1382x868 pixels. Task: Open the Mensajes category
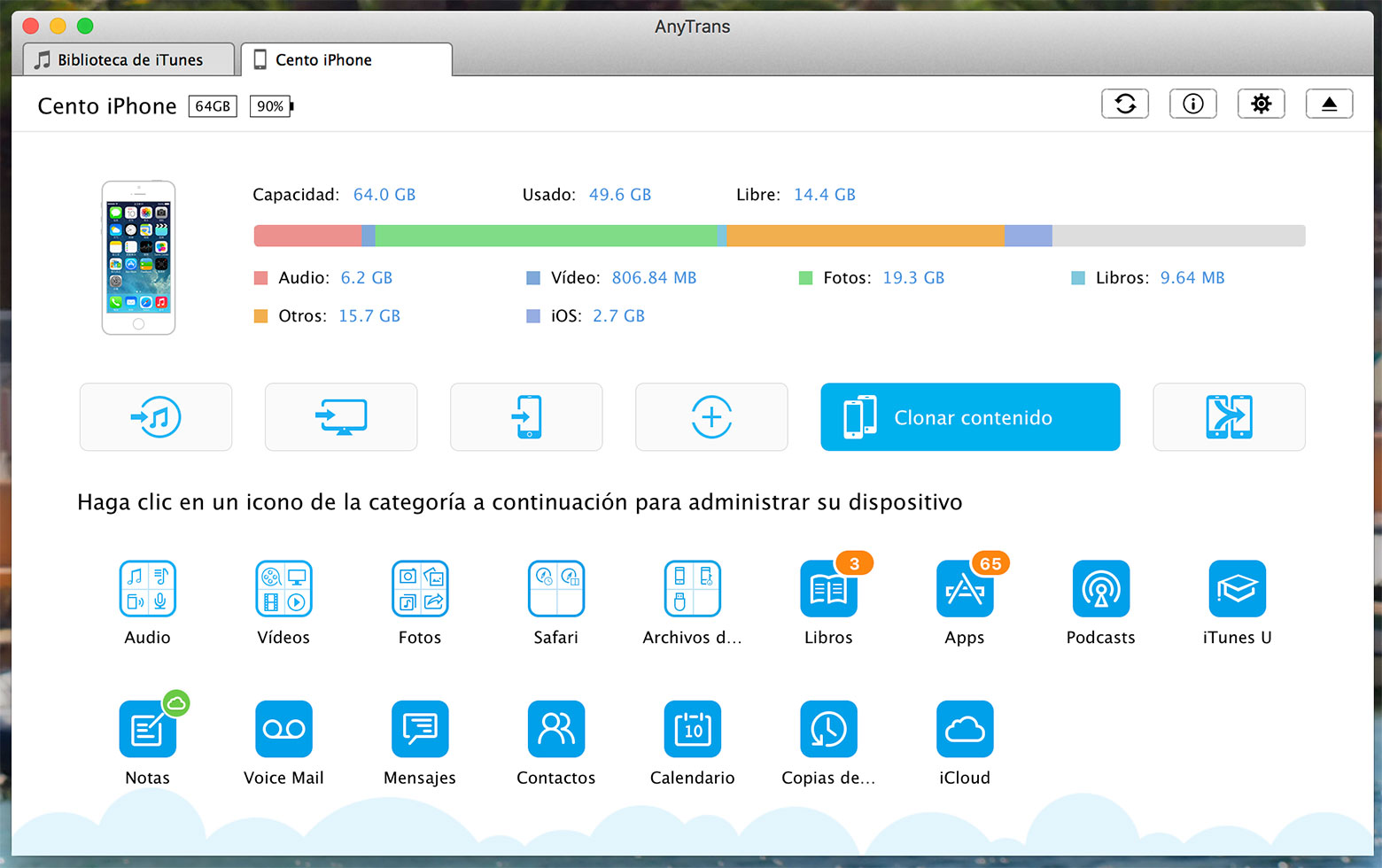(420, 729)
